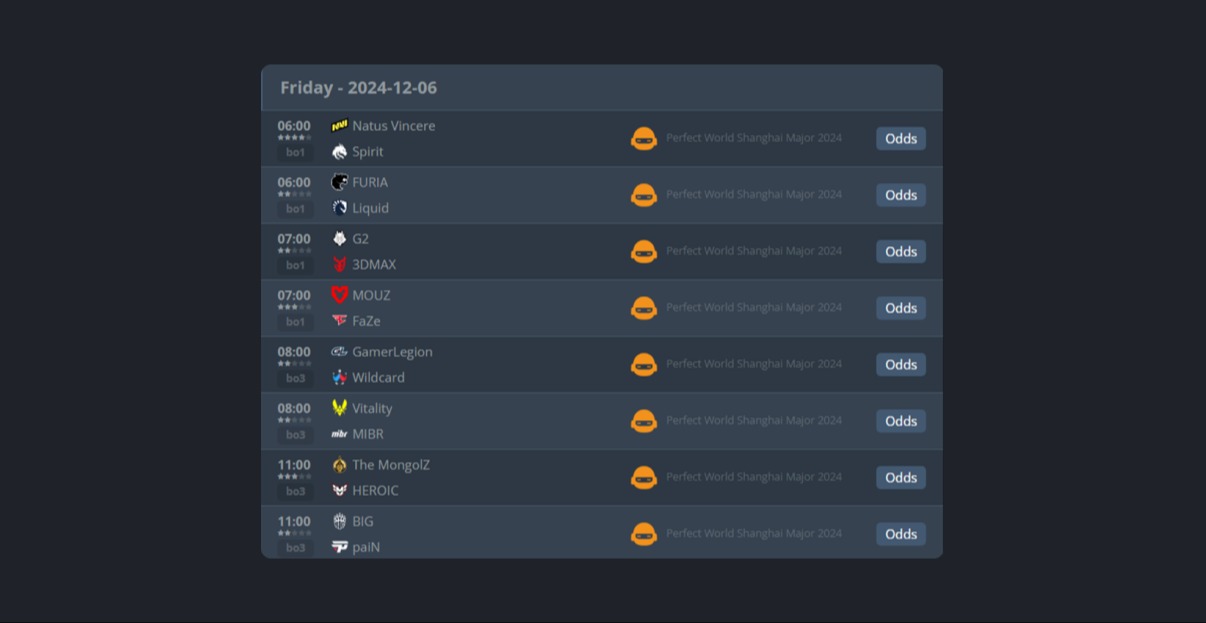Open Odds for Natus Vincere vs Spirit
Viewport: 1206px width, 623px height.
[x=901, y=139]
